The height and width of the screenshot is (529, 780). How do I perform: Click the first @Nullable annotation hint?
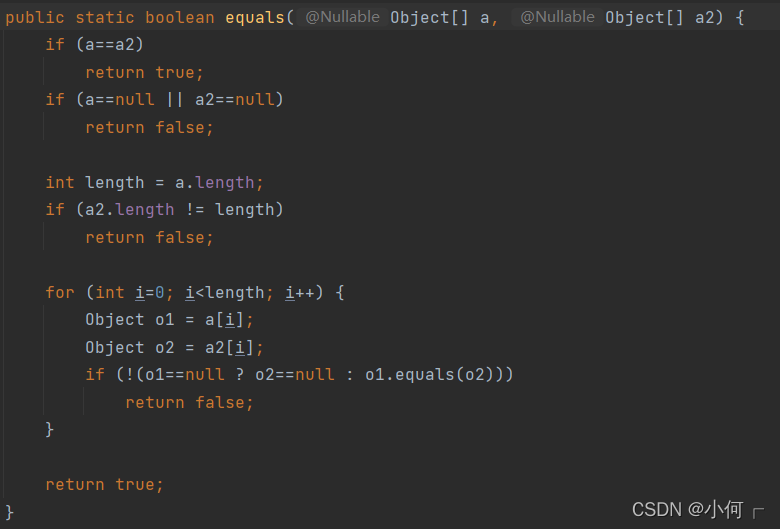tap(341, 18)
